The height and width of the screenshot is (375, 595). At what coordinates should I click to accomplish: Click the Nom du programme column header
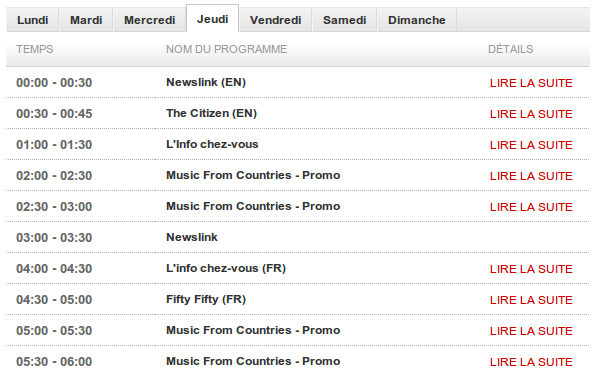tap(227, 49)
